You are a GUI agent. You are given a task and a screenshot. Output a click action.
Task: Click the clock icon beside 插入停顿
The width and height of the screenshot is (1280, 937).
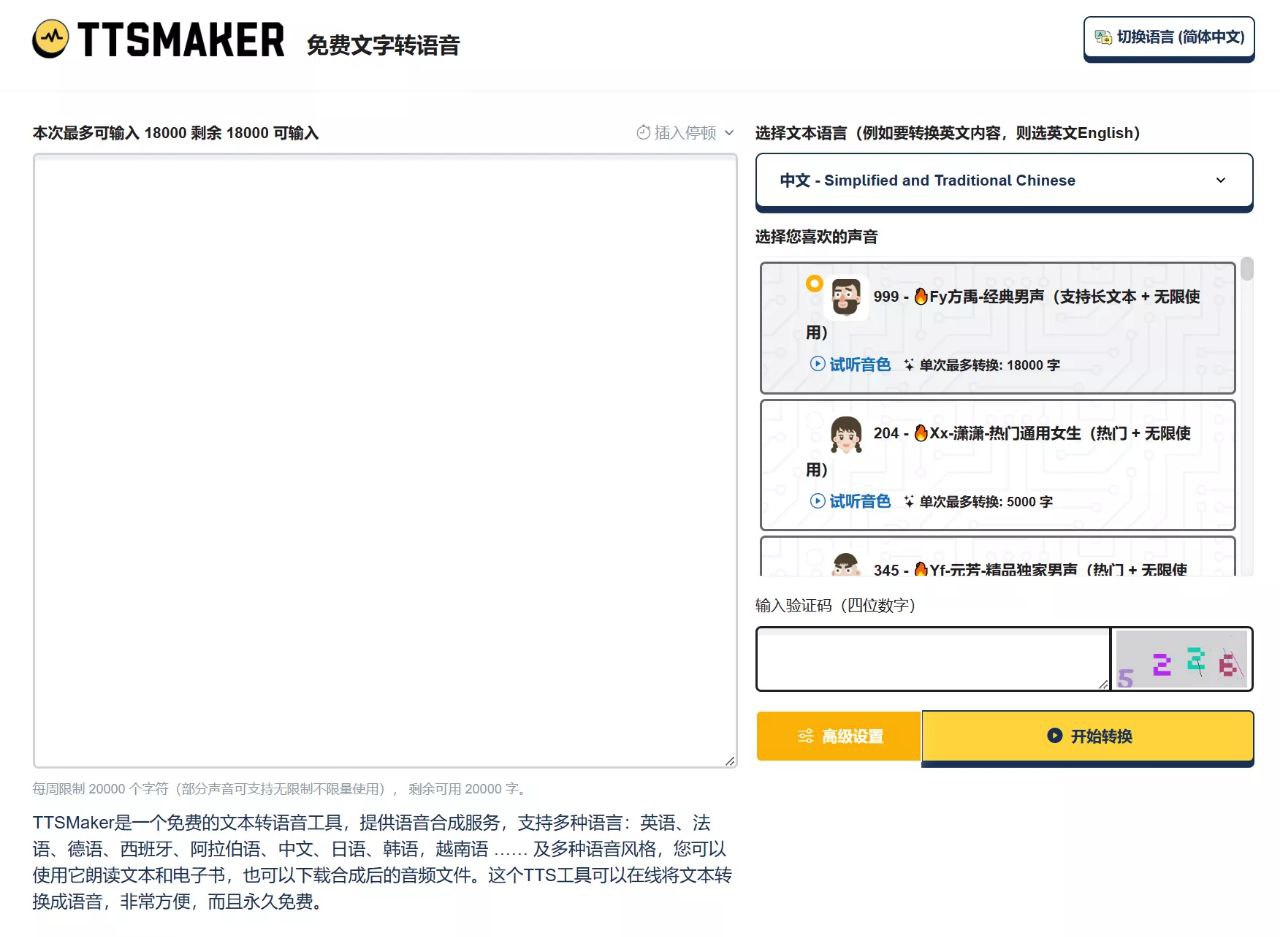pyautogui.click(x=643, y=132)
